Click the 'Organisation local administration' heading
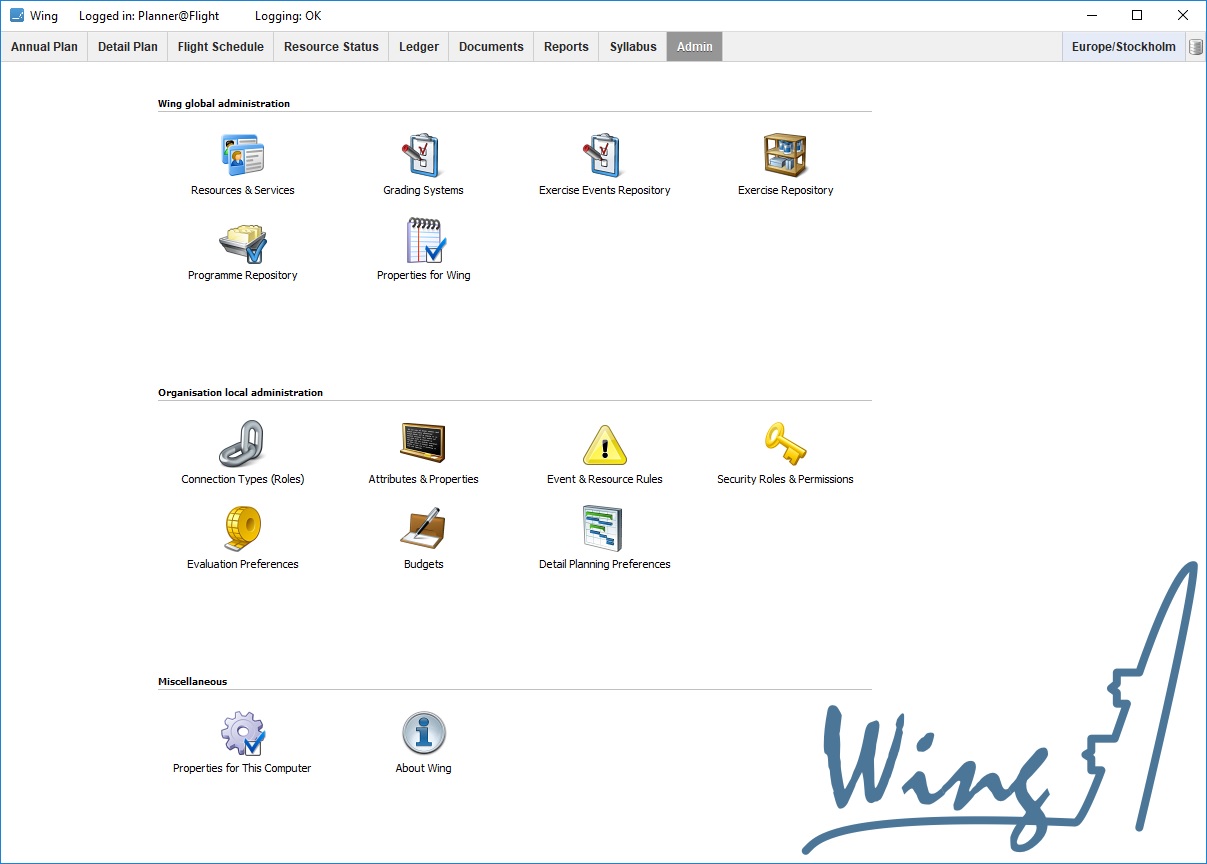The width and height of the screenshot is (1207, 864). (241, 392)
